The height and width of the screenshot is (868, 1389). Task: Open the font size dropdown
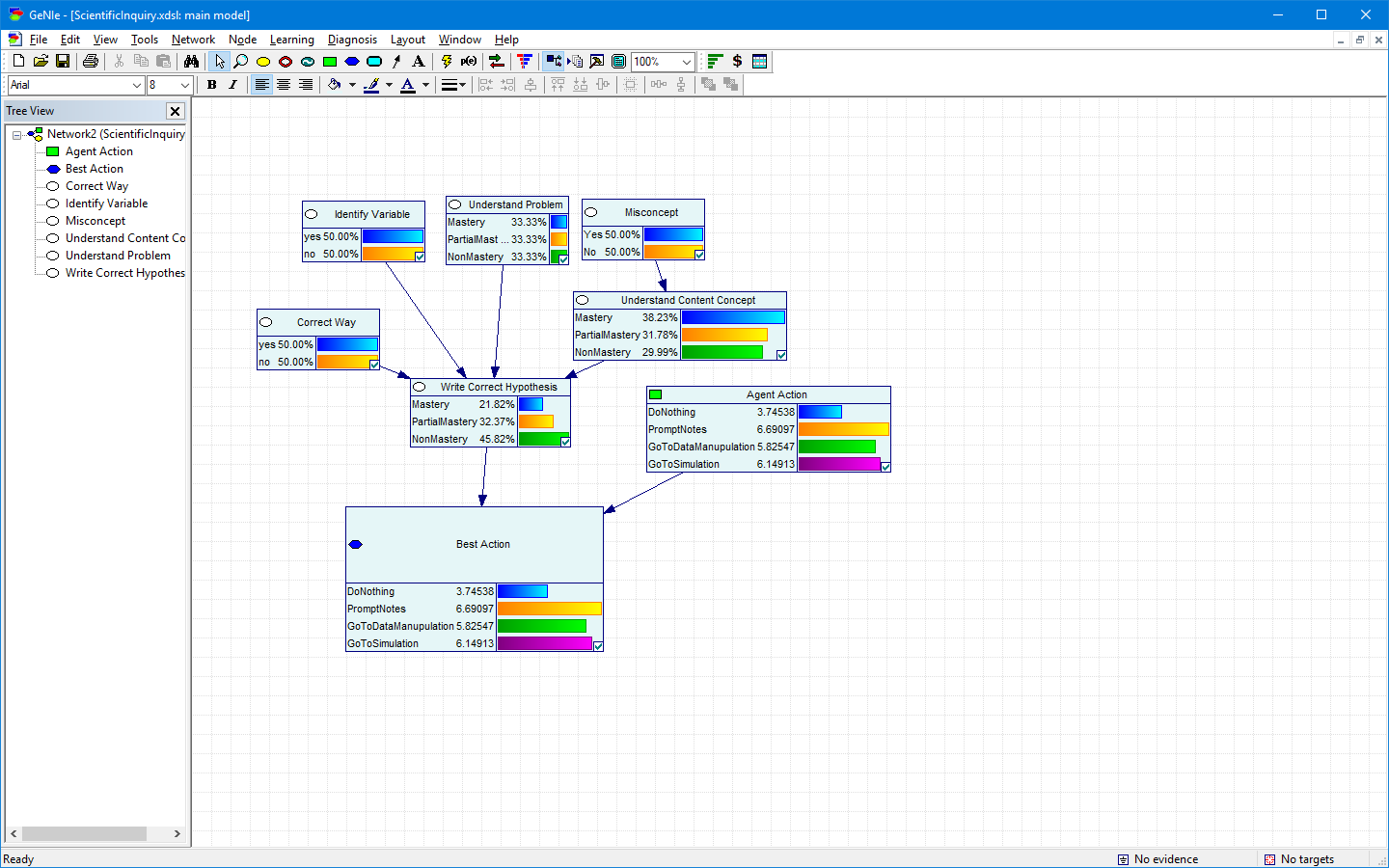tap(185, 85)
